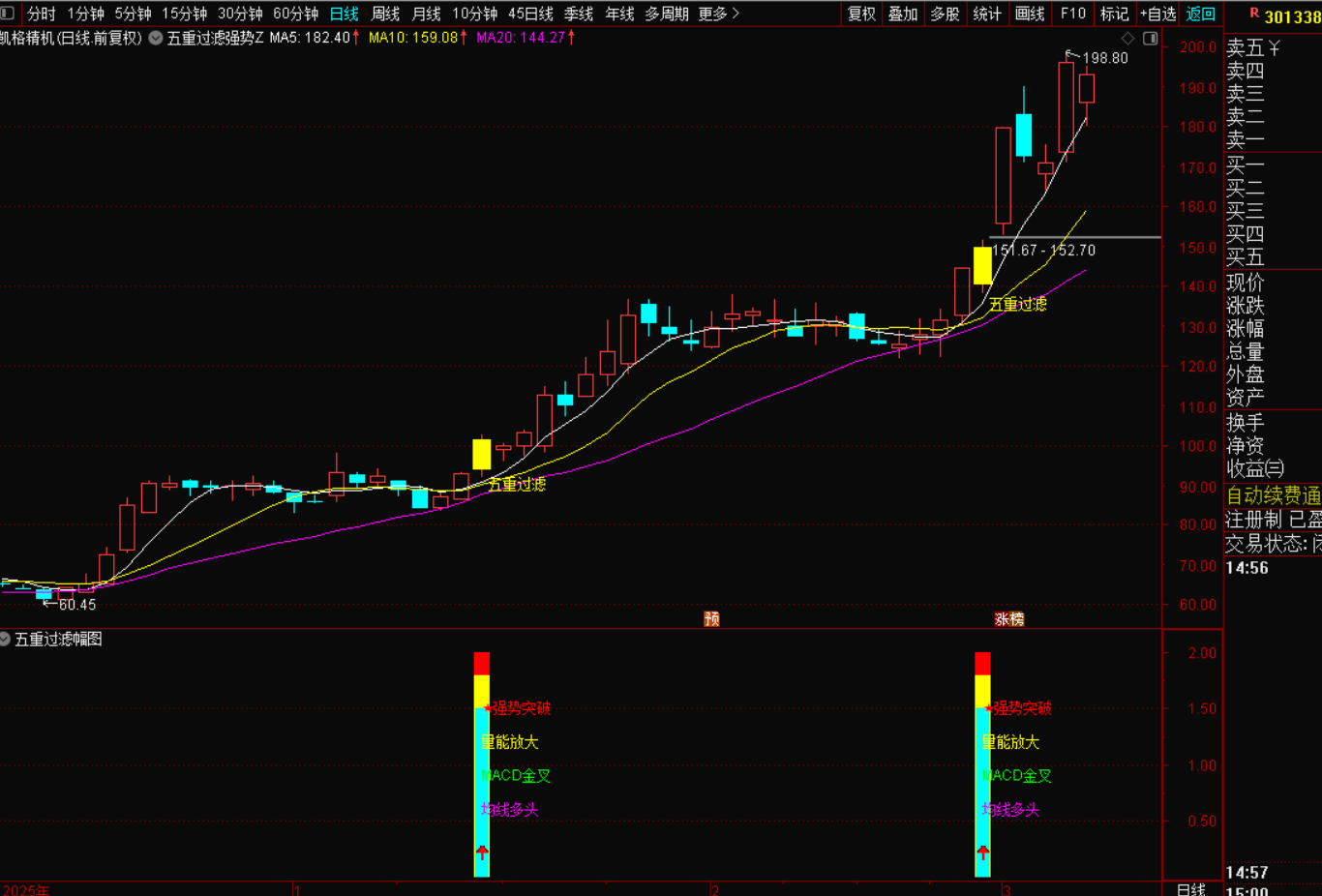Open the F10 company info
The image size is (1322, 896).
click(1073, 14)
